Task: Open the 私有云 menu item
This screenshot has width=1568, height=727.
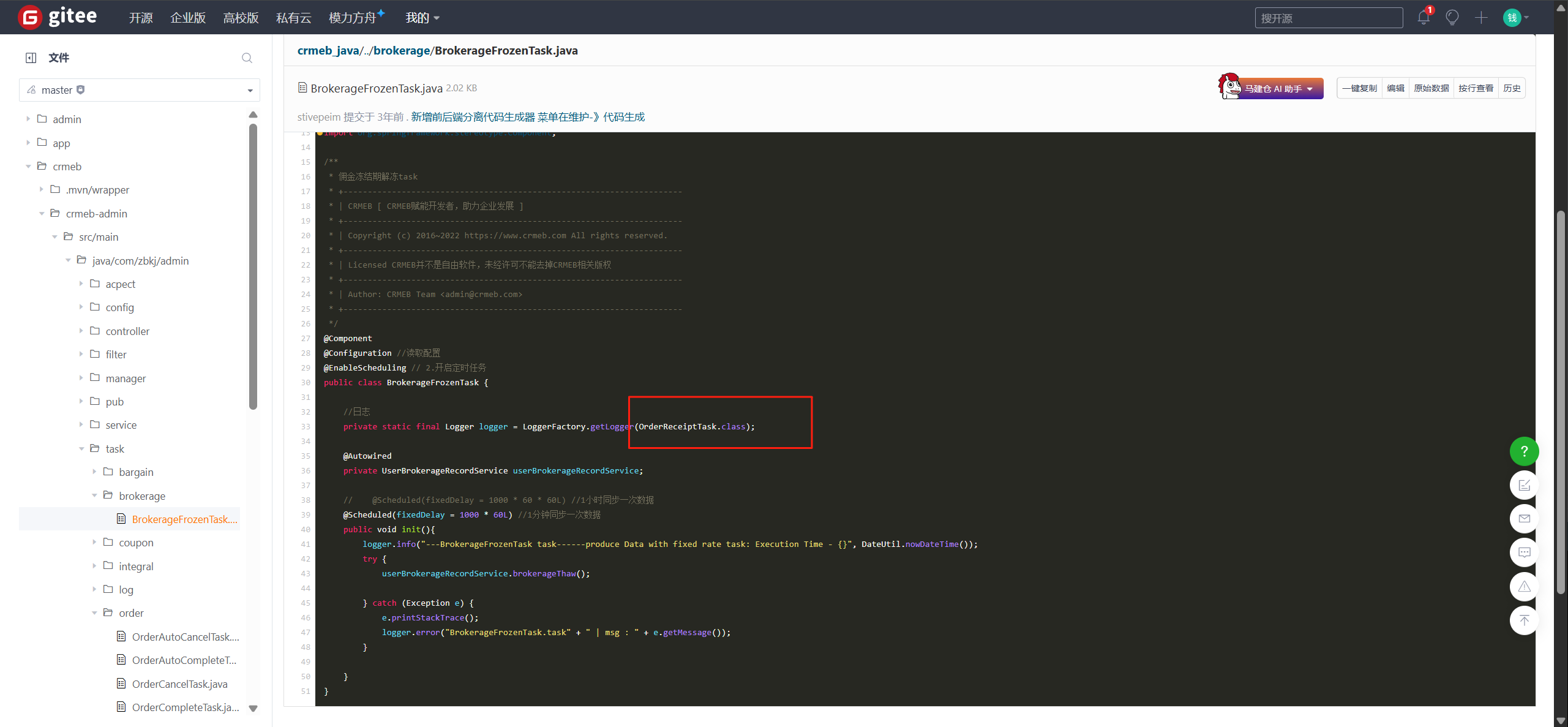Action: click(293, 18)
